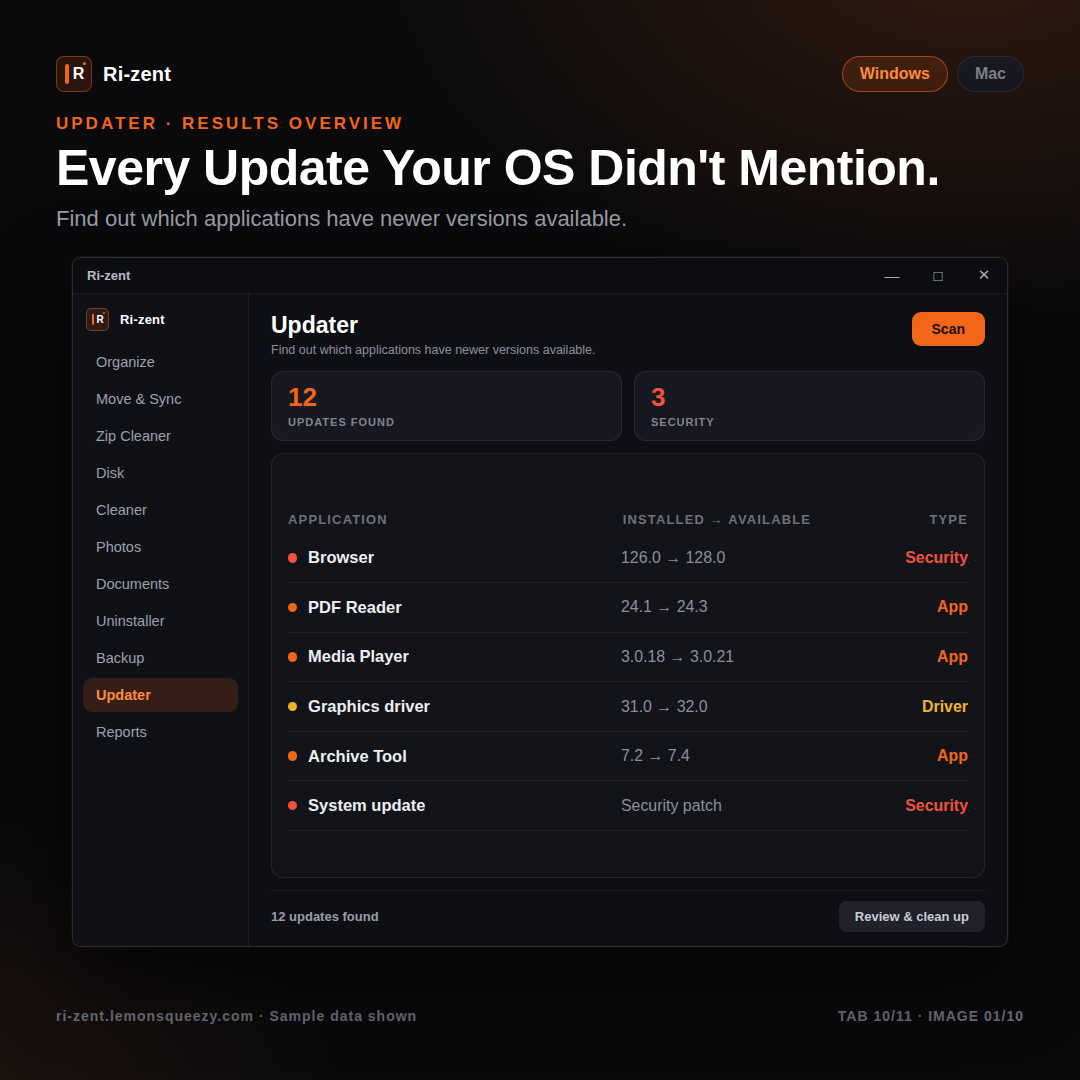This screenshot has width=1080, height=1080.
Task: Navigate to Photos in sidebar
Action: [160, 548]
